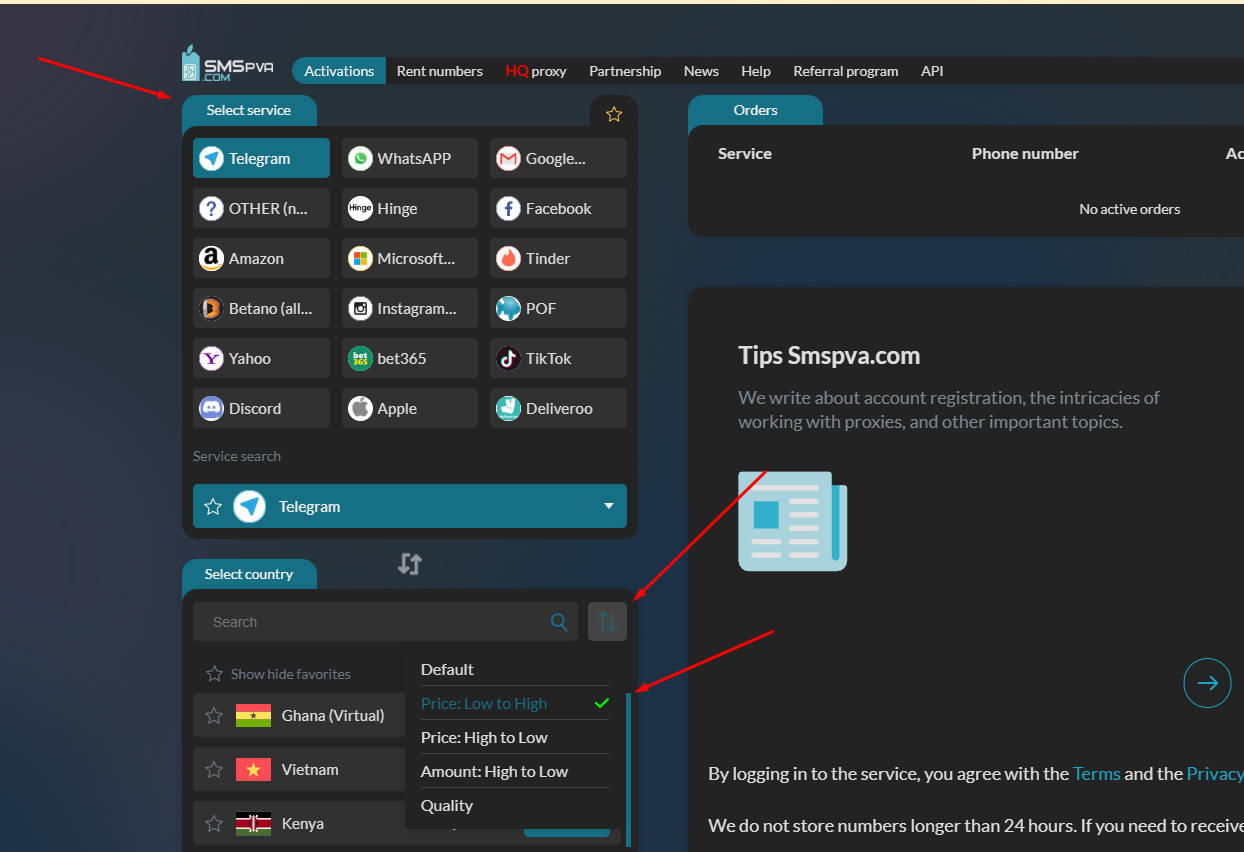Click the Select country tab header

coord(249,574)
